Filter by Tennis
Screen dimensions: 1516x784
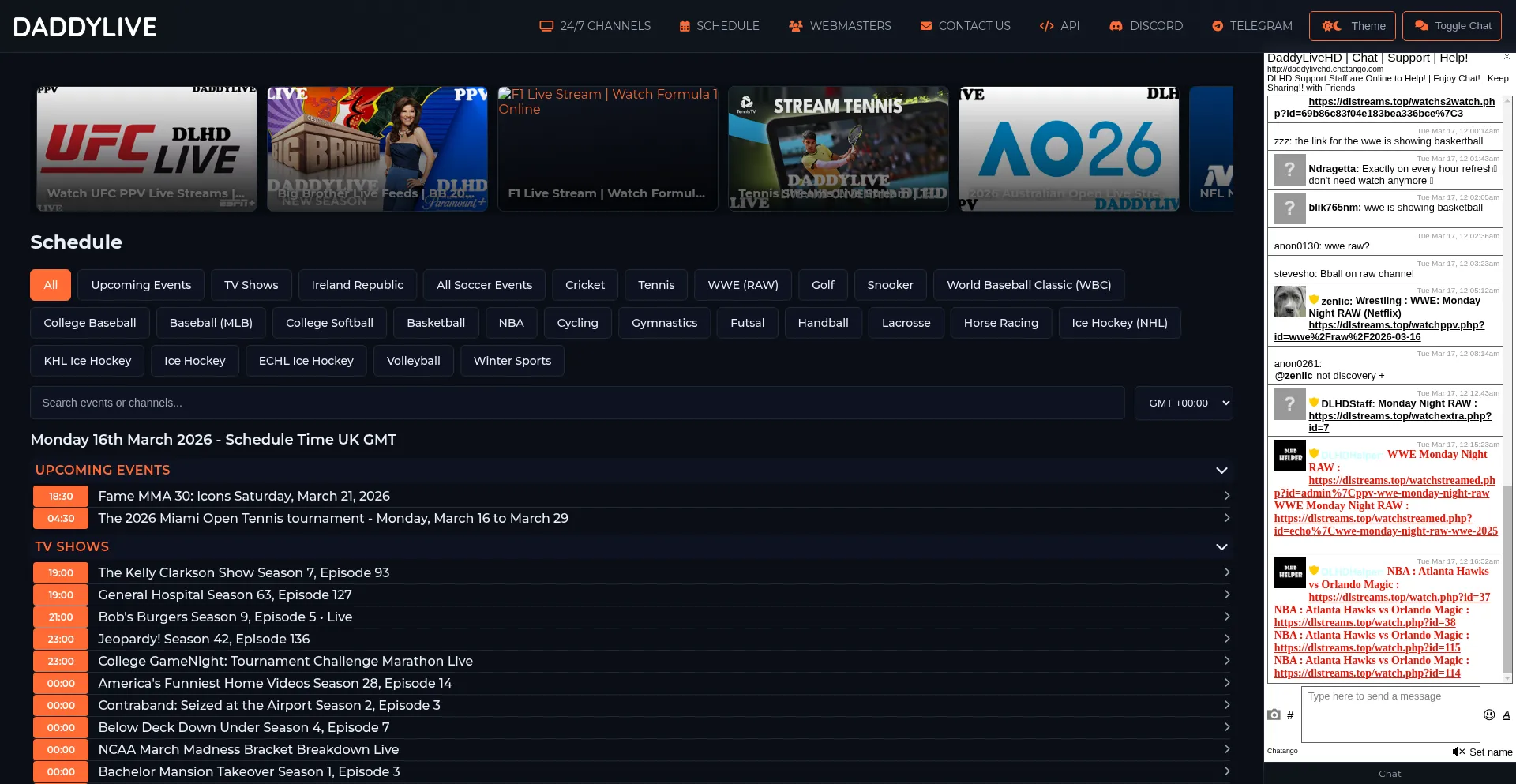(x=656, y=285)
